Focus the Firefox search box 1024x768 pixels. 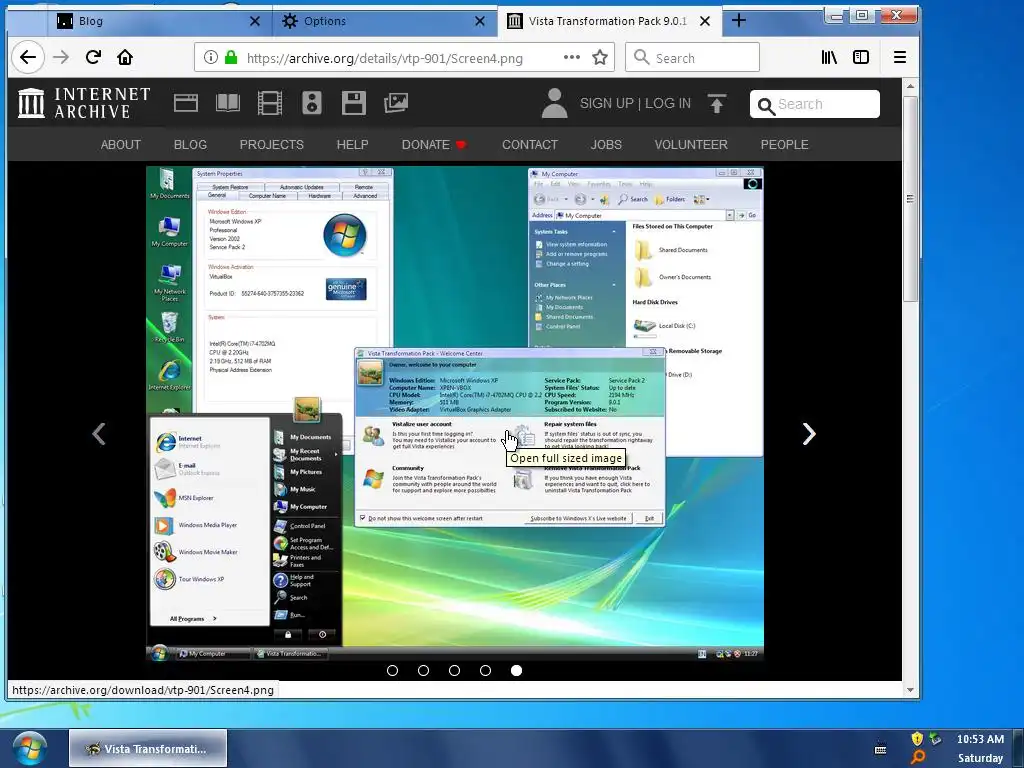pyautogui.click(x=692, y=57)
